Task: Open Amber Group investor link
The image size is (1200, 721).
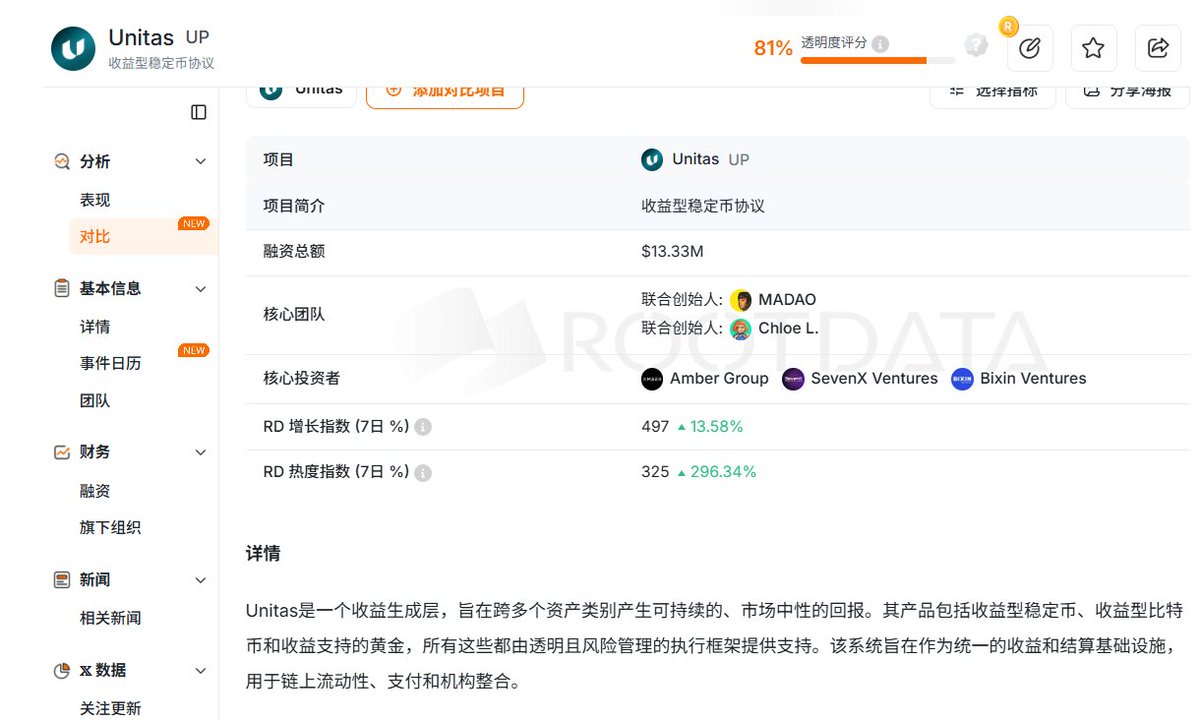Action: pos(719,379)
